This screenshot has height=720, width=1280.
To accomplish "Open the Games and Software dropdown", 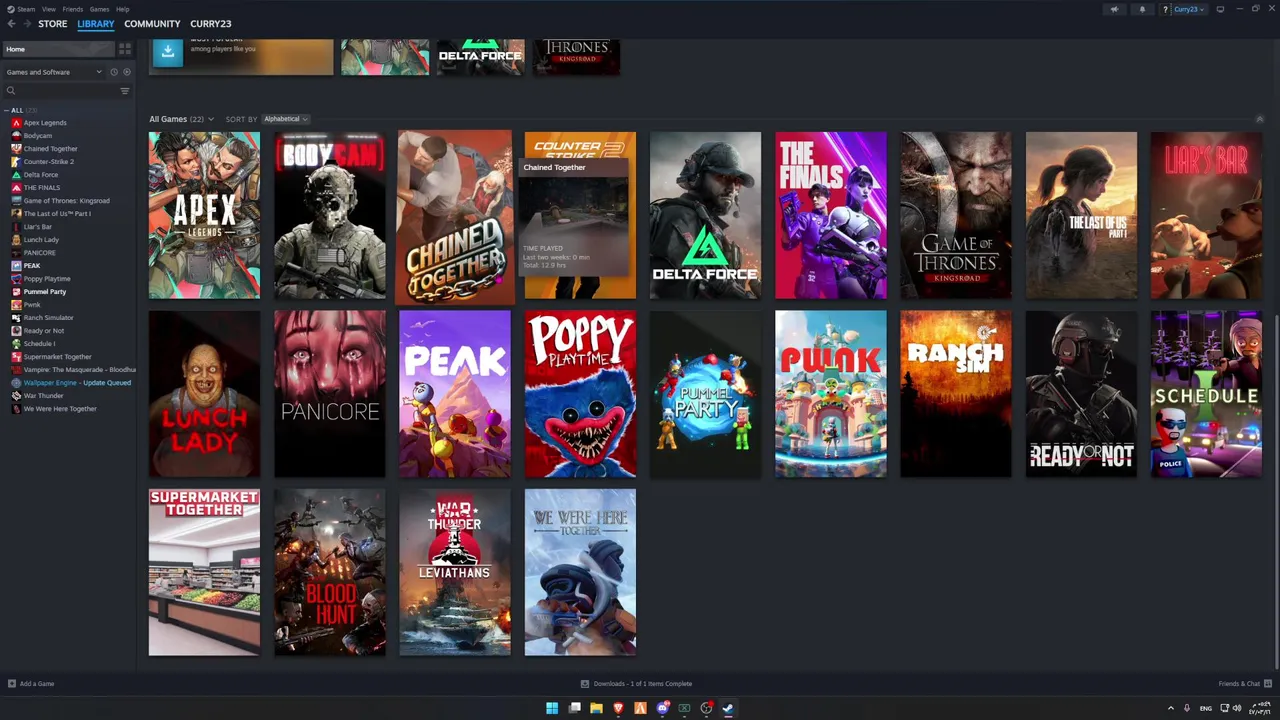I will coord(53,72).
